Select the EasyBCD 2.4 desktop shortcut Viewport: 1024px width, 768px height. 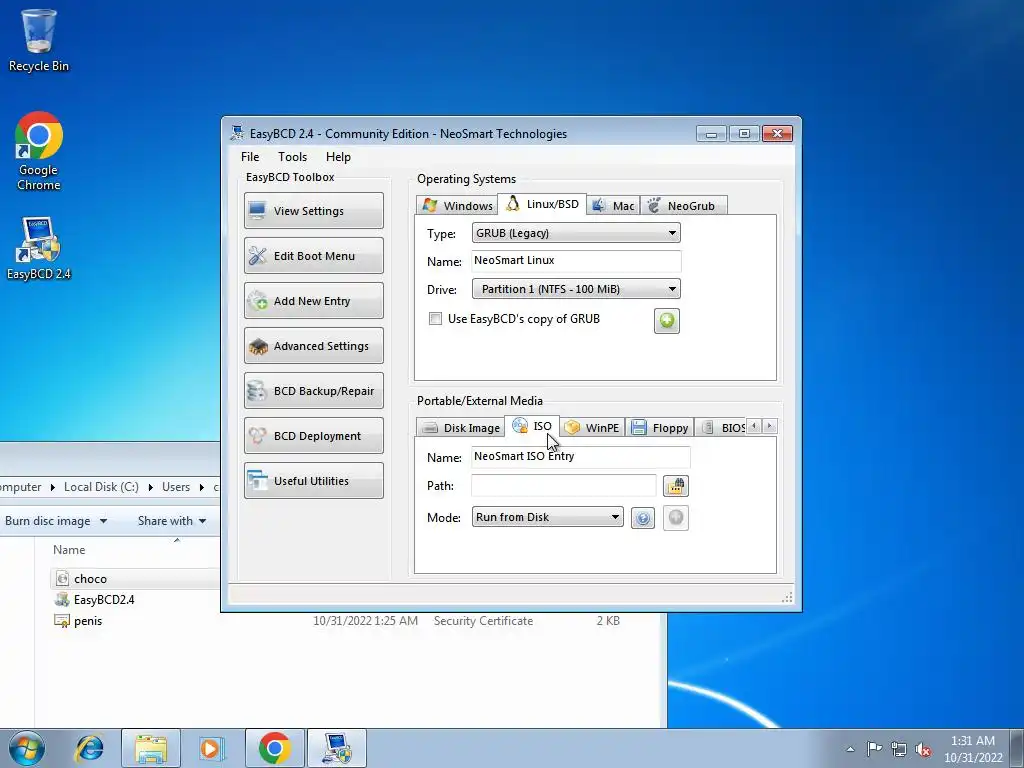tap(39, 249)
